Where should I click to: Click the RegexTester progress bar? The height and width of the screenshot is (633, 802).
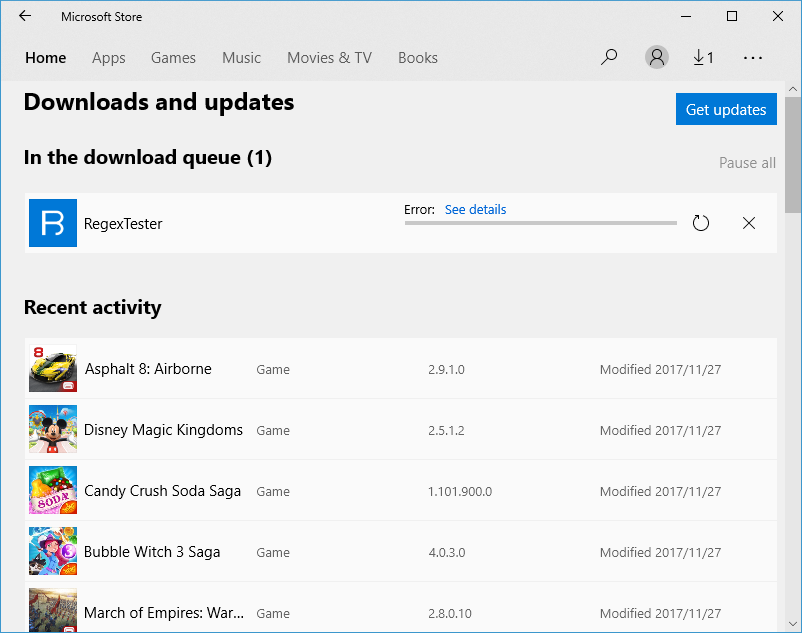click(541, 223)
